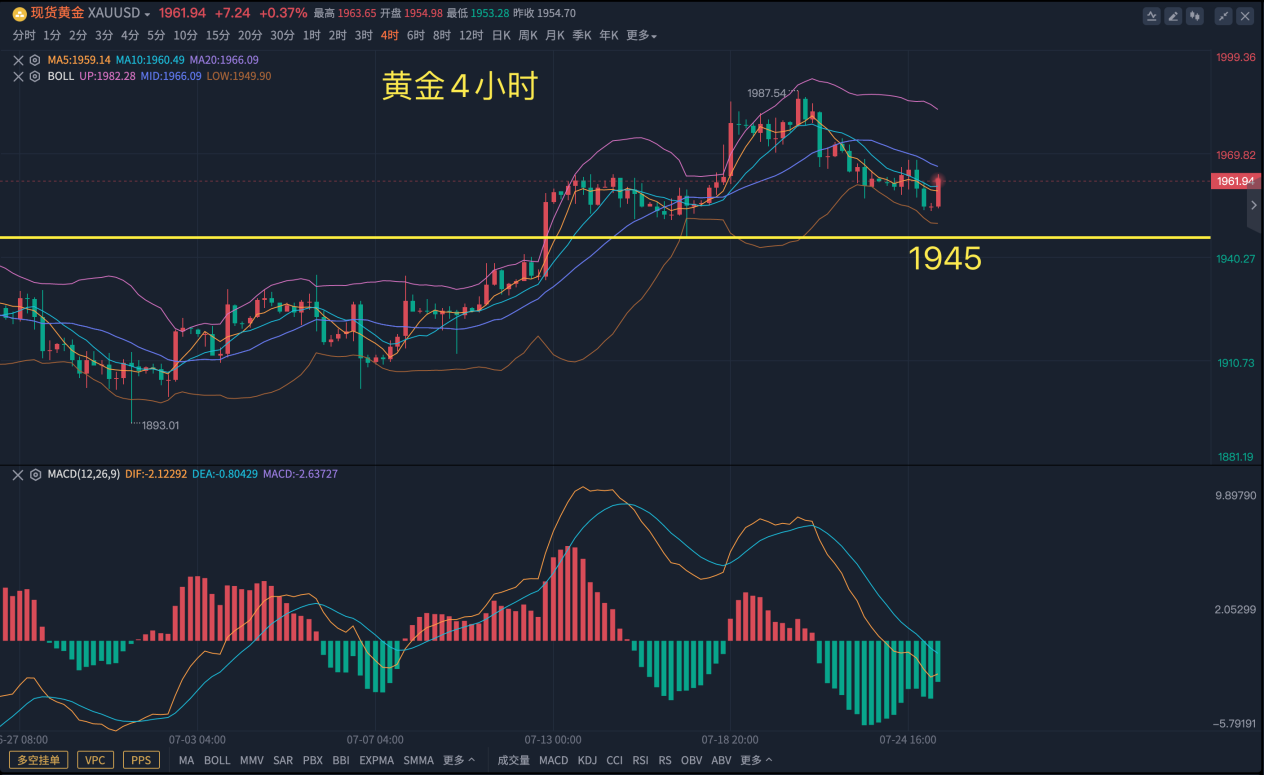
Task: Enable the PPS overlay button
Action: coord(141,760)
